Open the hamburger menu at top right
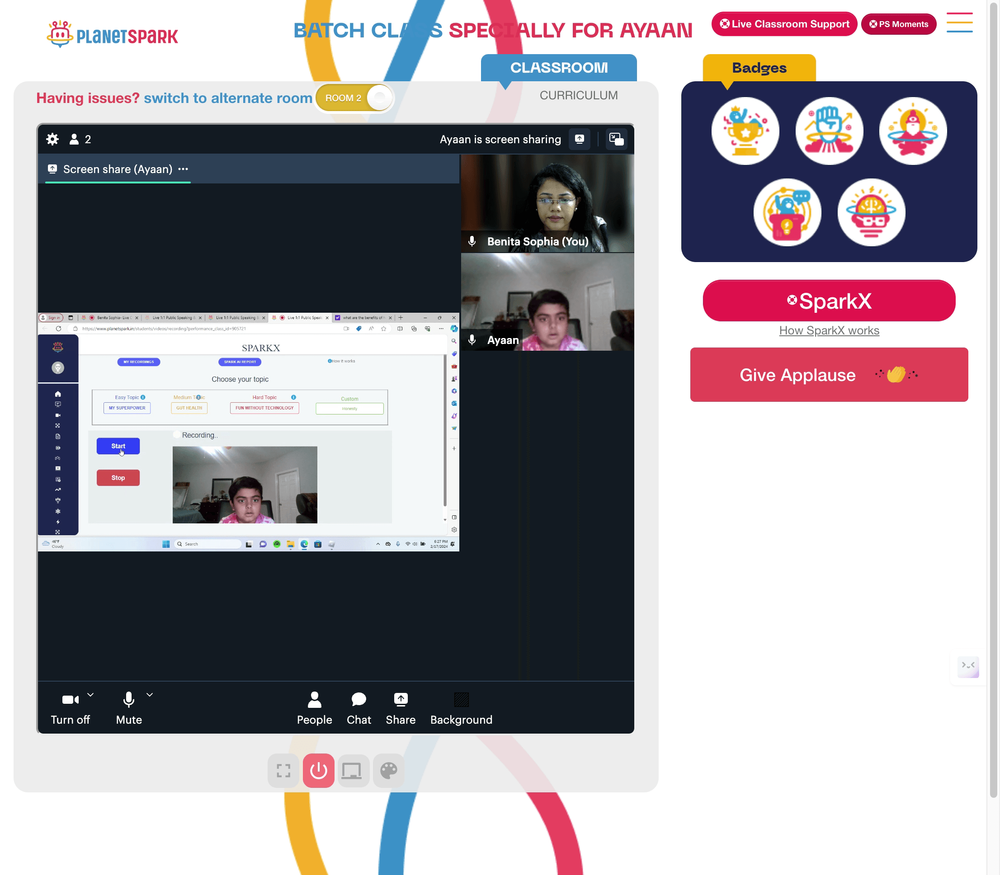Viewport: 1000px width, 875px height. click(959, 23)
